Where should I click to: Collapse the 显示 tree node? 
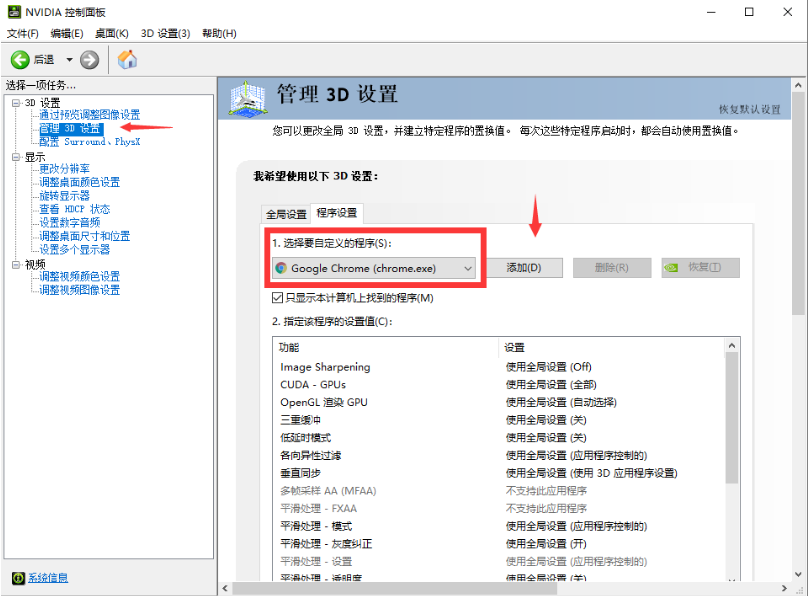pyautogui.click(x=16, y=157)
